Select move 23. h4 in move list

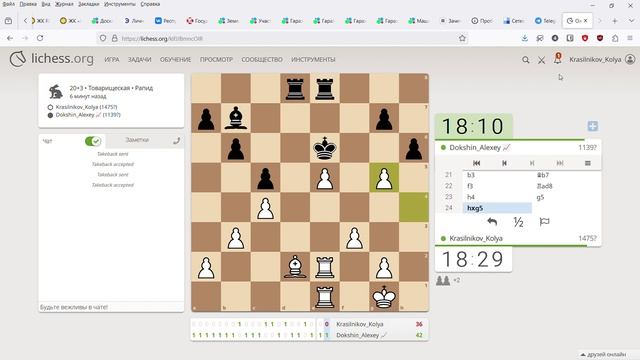497,197
